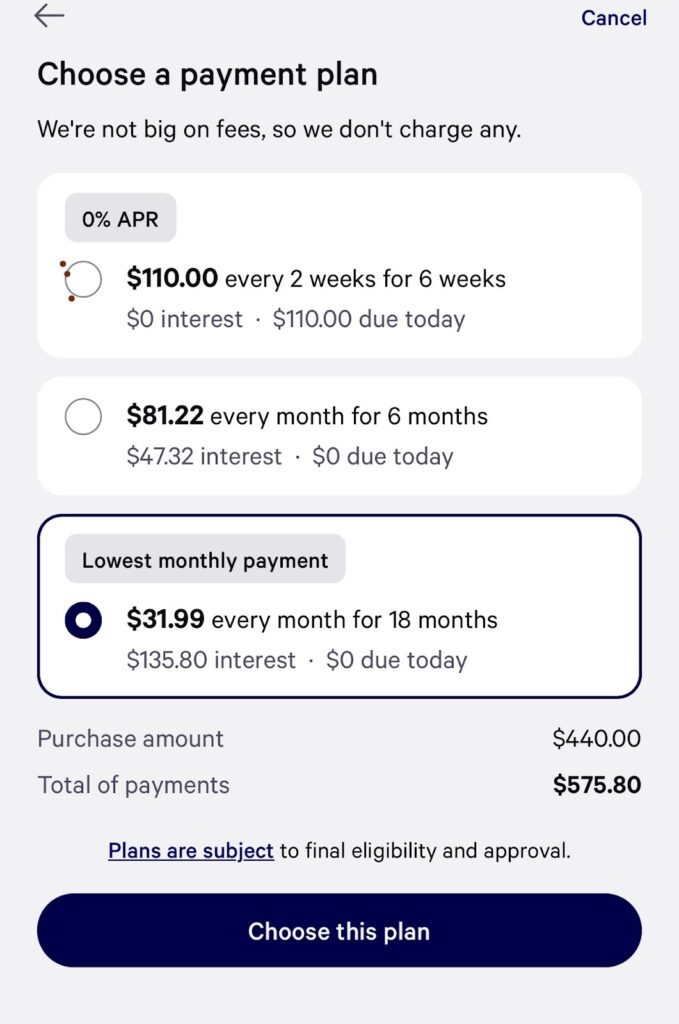
Task: Tap the $575.80 total value
Action: click(597, 785)
